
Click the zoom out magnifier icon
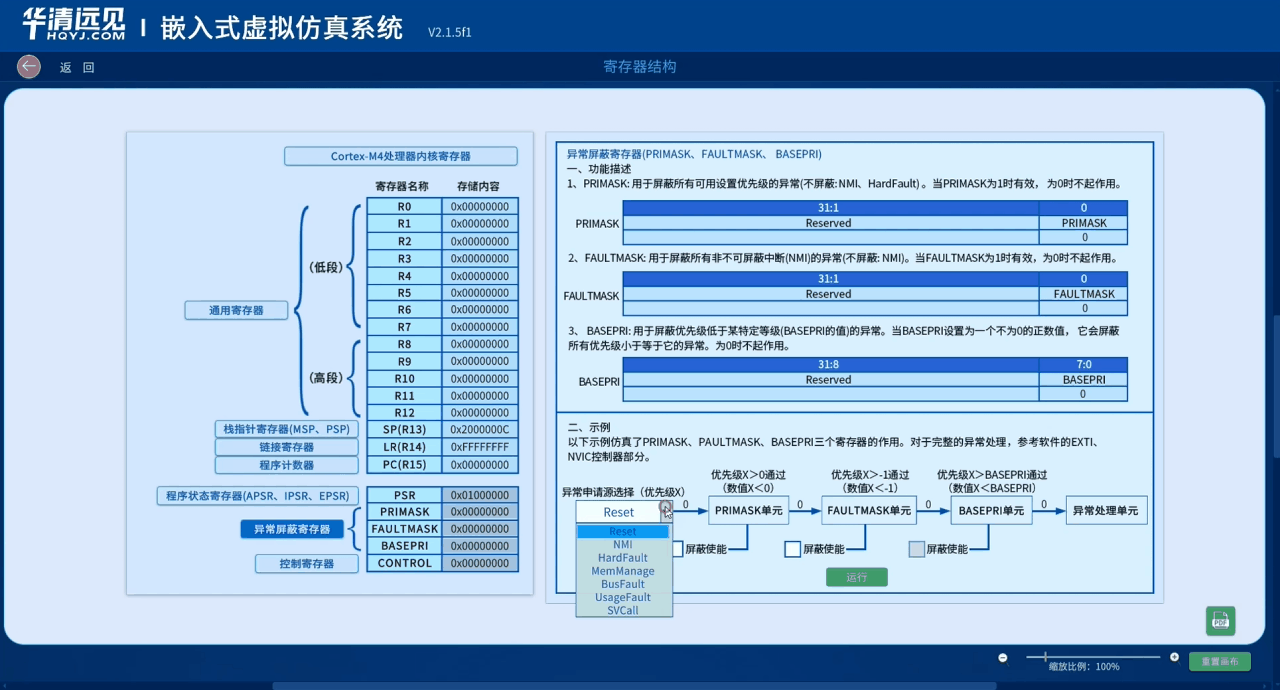click(x=1003, y=657)
